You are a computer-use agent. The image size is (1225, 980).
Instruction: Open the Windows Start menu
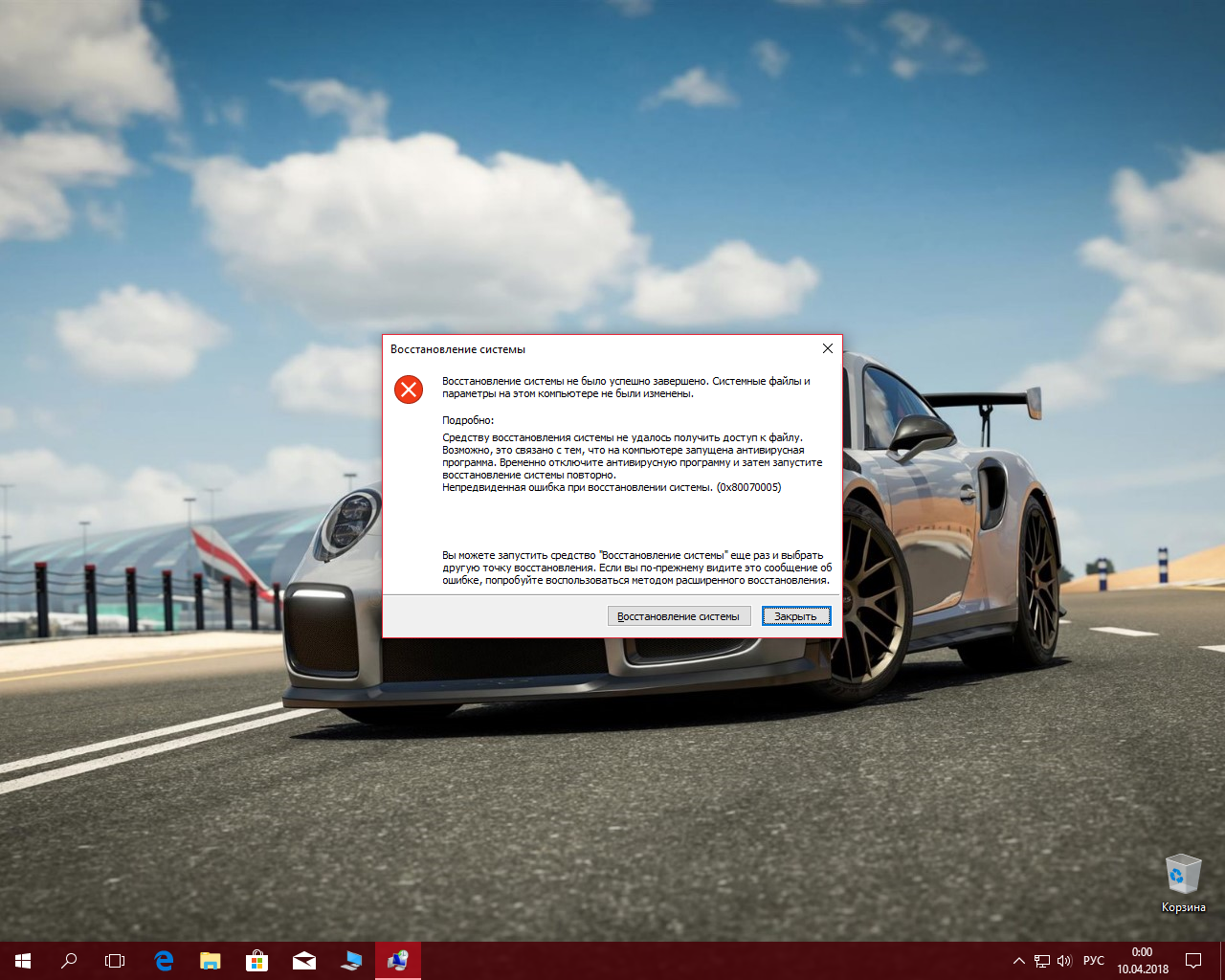tap(23, 961)
